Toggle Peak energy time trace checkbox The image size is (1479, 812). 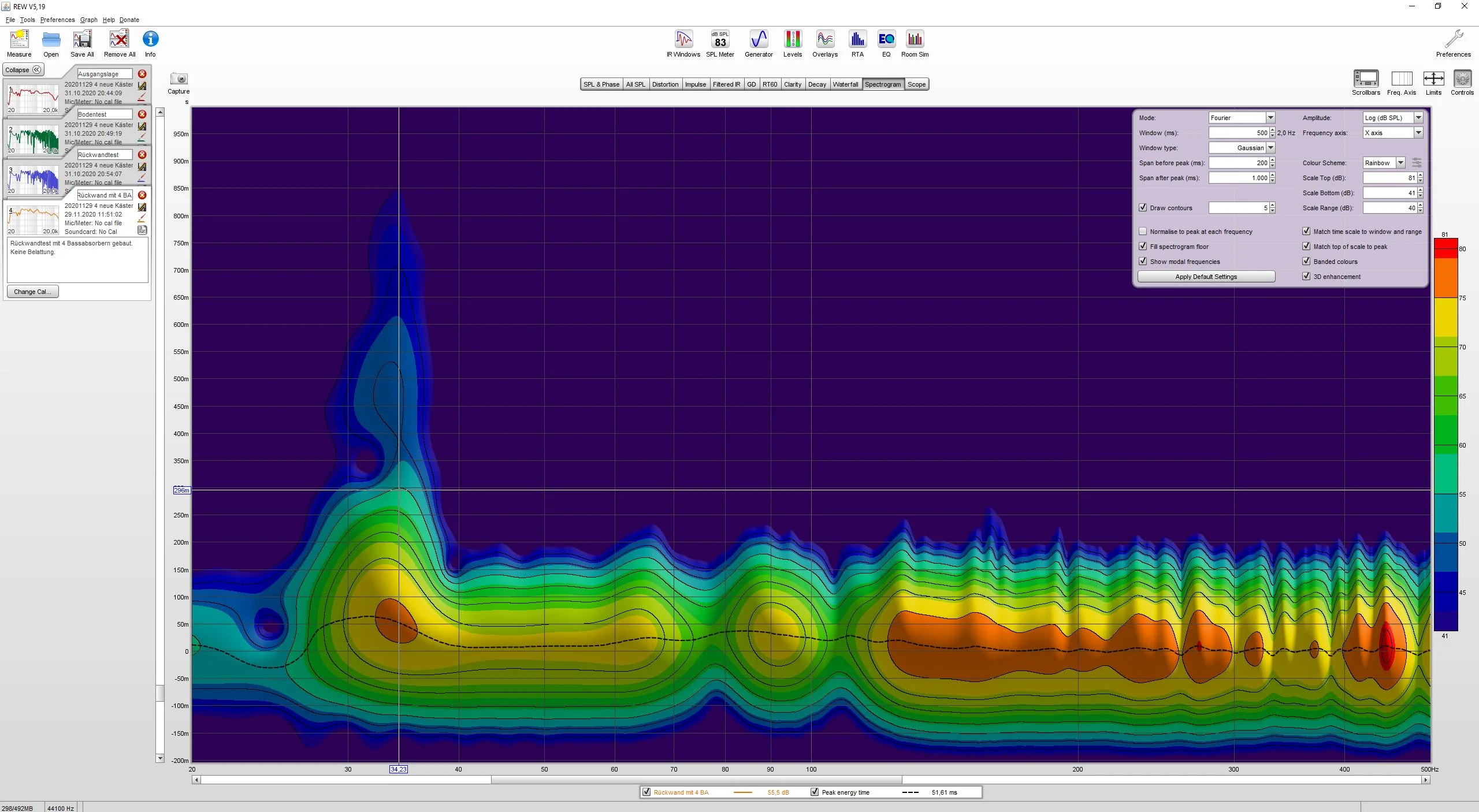click(x=815, y=792)
